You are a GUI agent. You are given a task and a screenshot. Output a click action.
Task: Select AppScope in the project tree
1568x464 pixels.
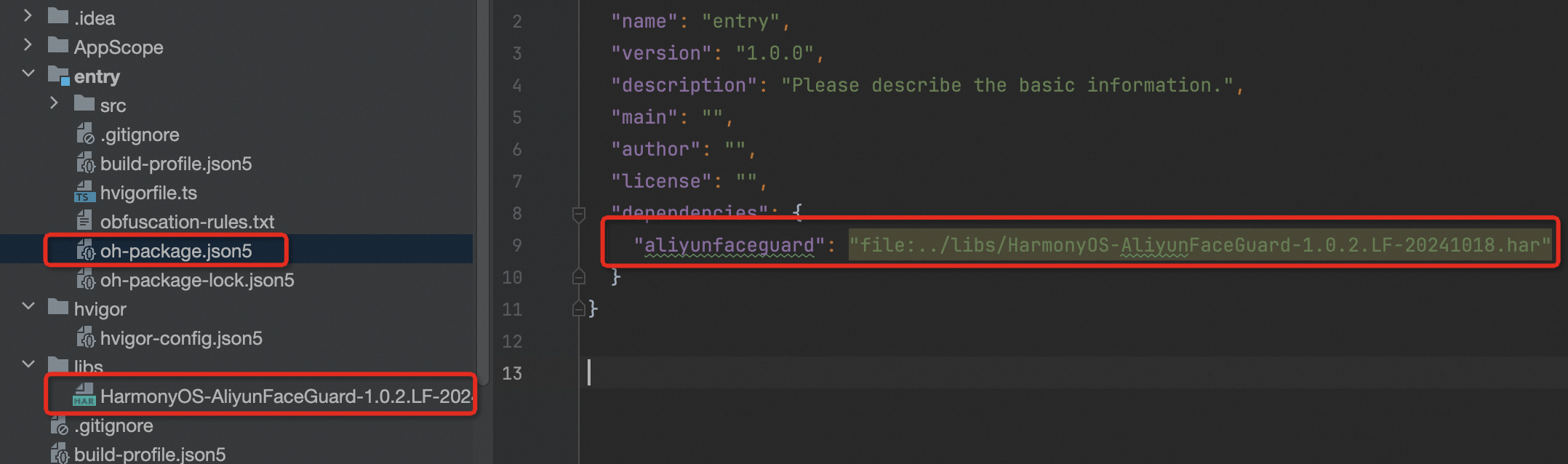[119, 47]
